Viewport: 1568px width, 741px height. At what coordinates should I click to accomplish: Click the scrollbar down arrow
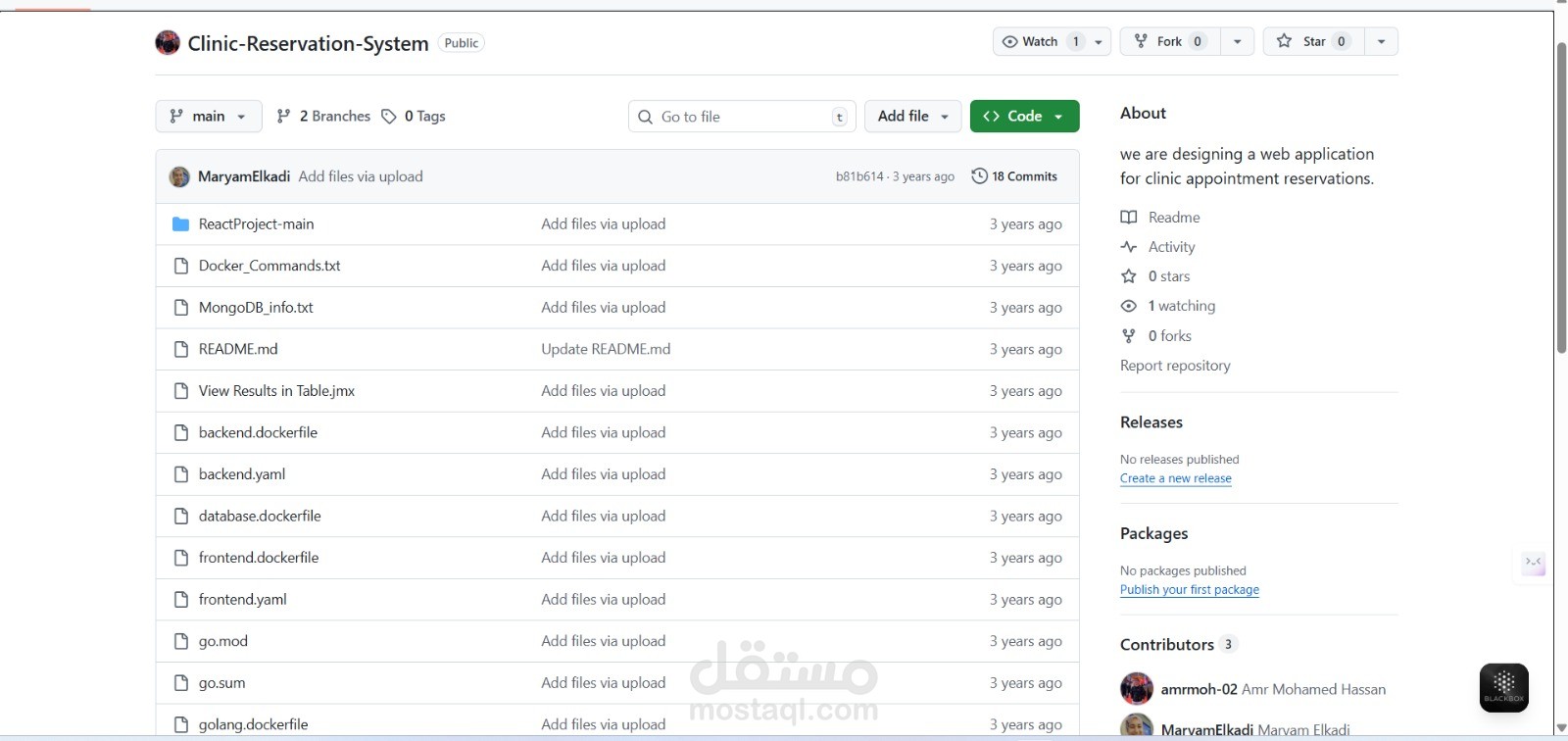click(x=1561, y=728)
